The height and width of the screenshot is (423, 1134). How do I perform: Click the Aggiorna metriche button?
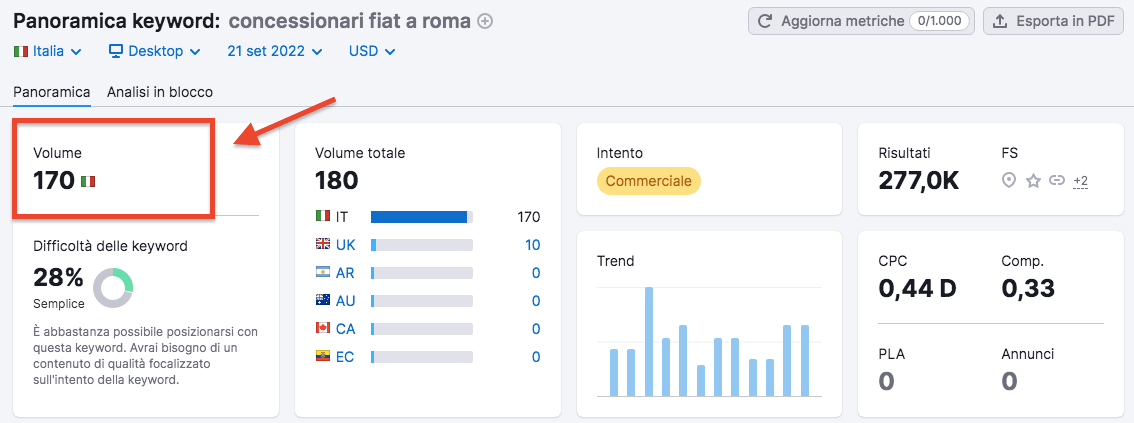pos(860,21)
